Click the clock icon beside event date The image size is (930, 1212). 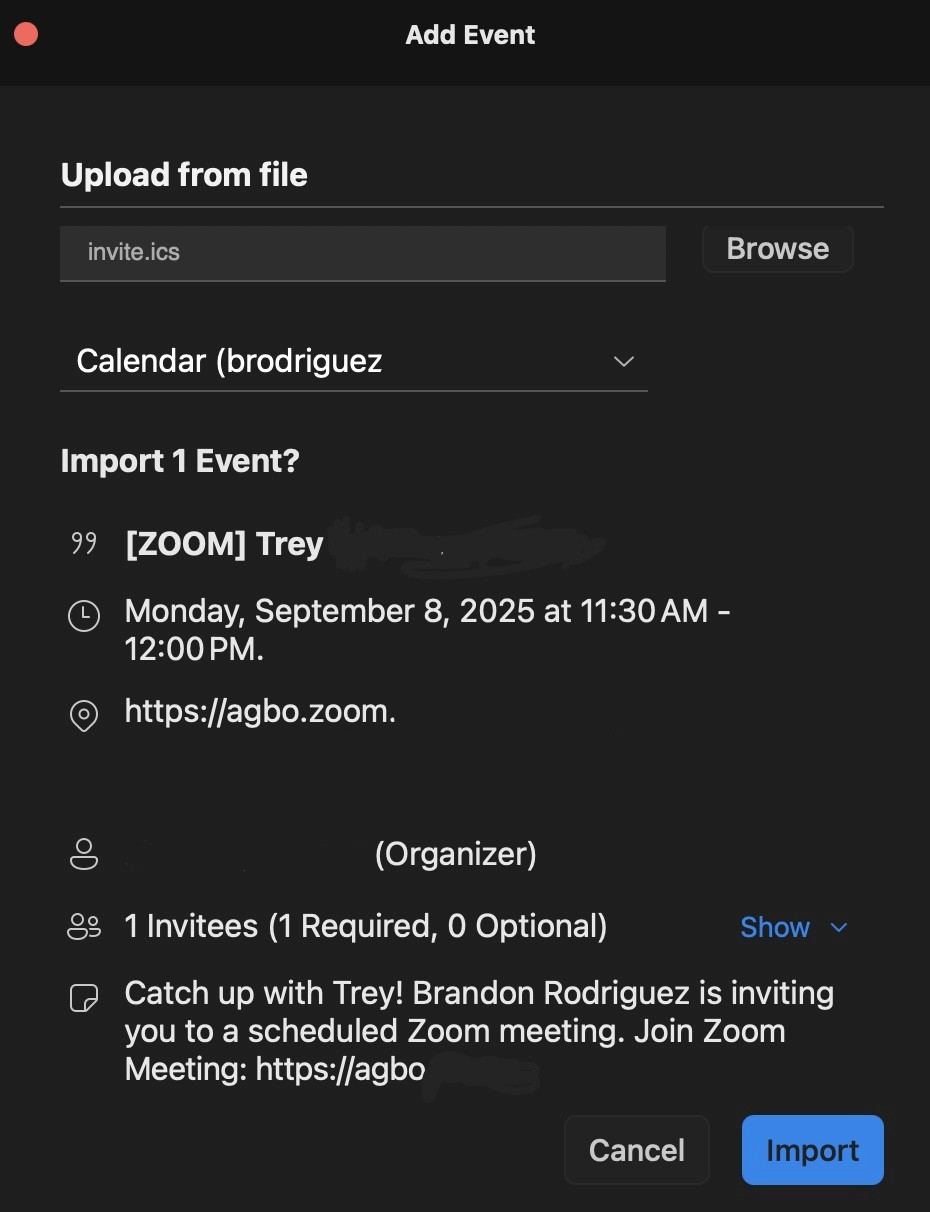coord(84,615)
